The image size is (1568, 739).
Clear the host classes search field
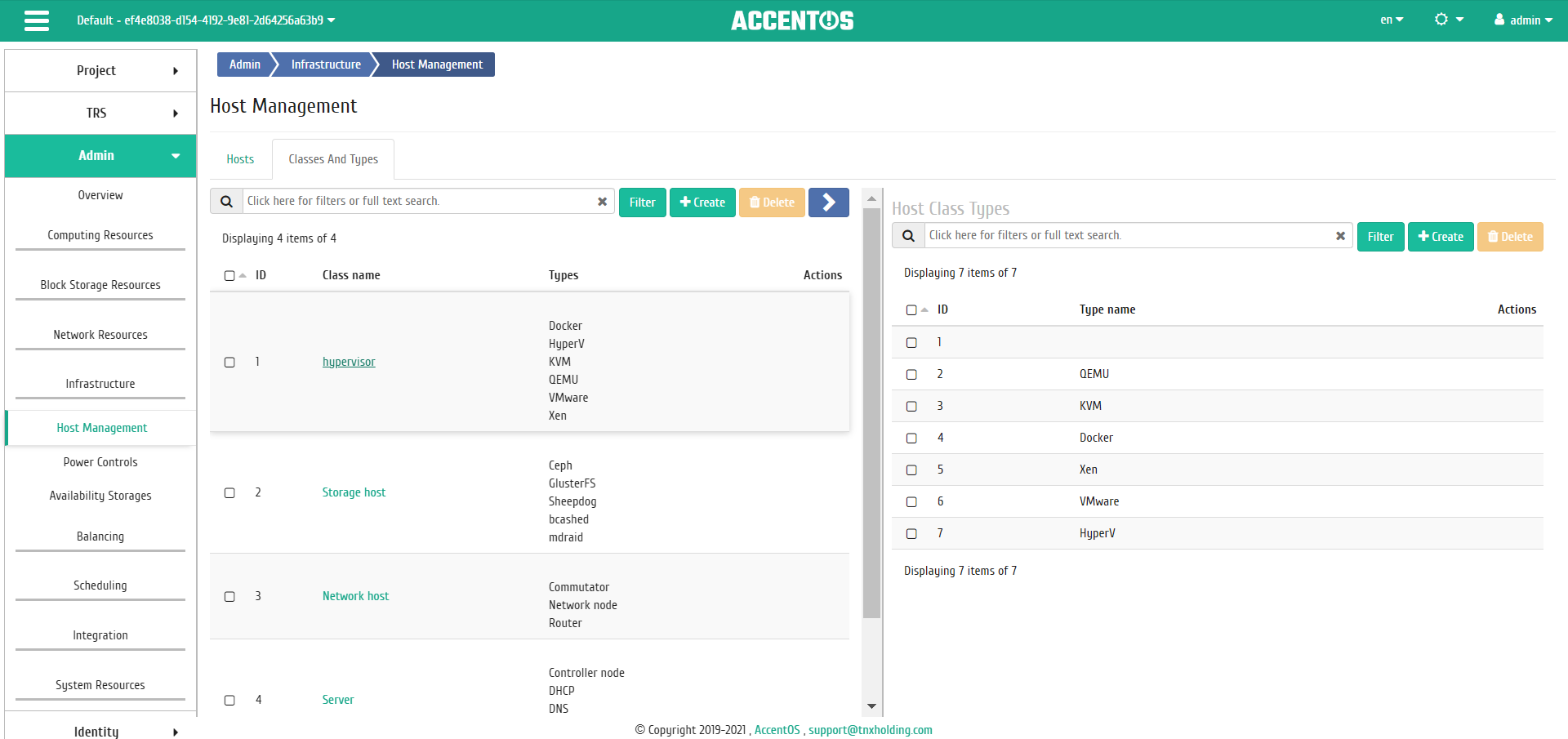coord(602,201)
